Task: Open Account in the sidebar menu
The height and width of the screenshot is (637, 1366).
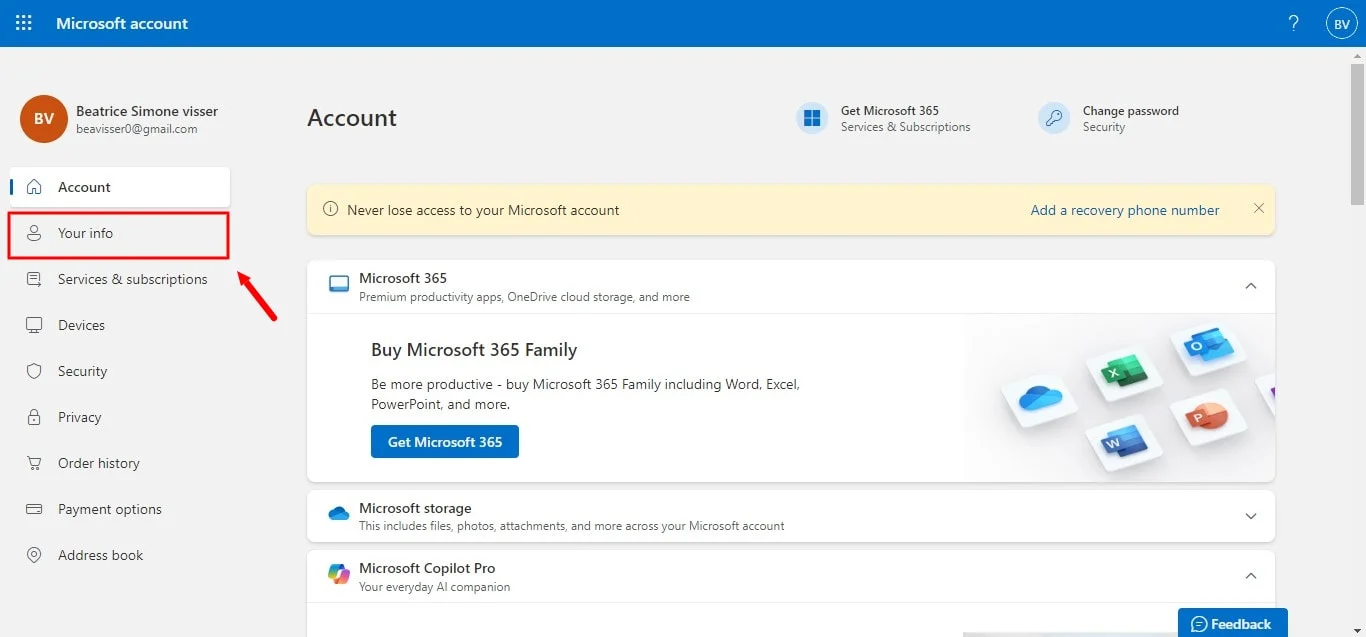Action: (x=120, y=187)
